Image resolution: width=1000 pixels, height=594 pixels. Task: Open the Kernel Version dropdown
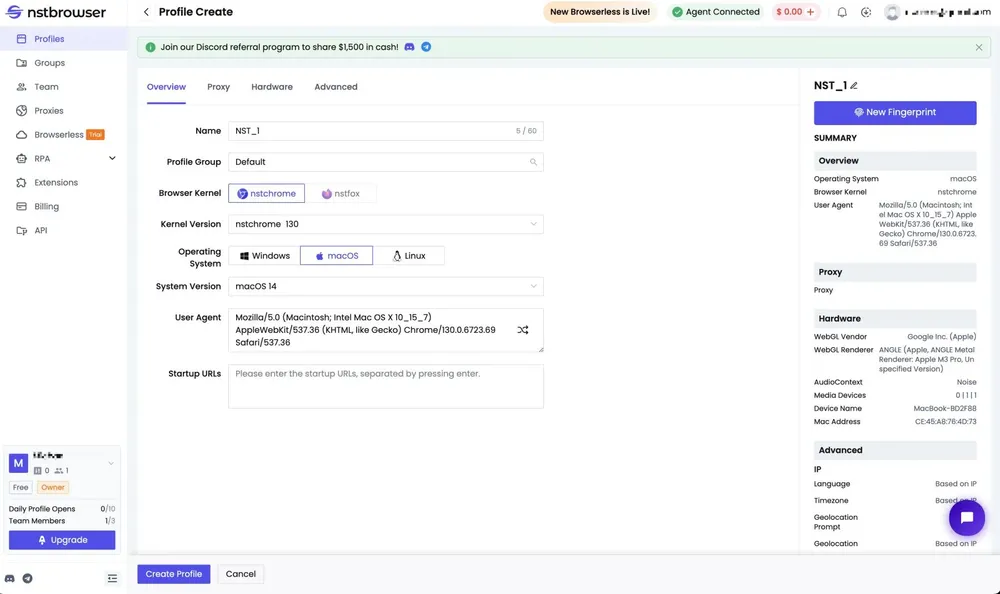click(x=386, y=224)
